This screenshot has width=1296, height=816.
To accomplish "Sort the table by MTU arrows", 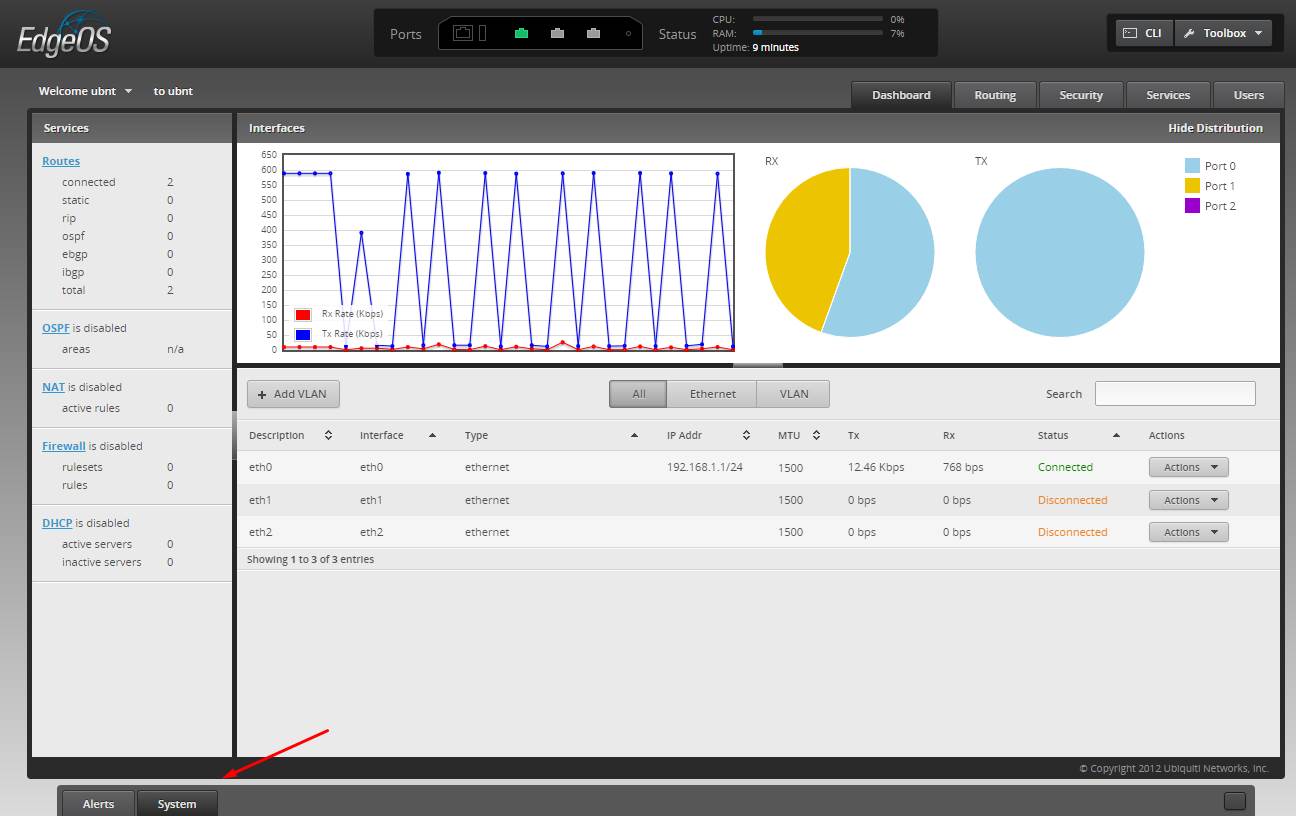I will 816,436.
